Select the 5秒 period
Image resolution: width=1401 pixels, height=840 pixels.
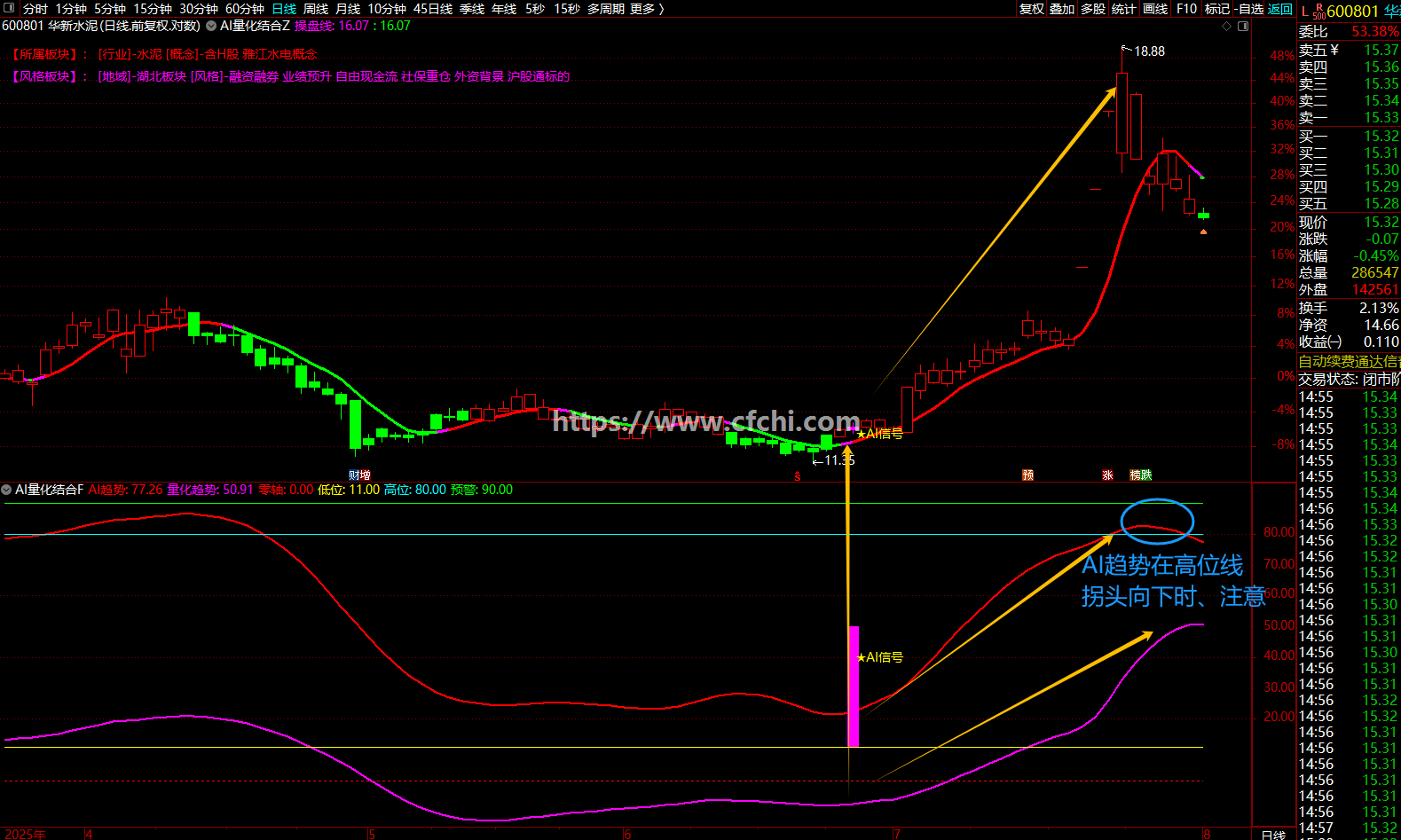point(535,9)
